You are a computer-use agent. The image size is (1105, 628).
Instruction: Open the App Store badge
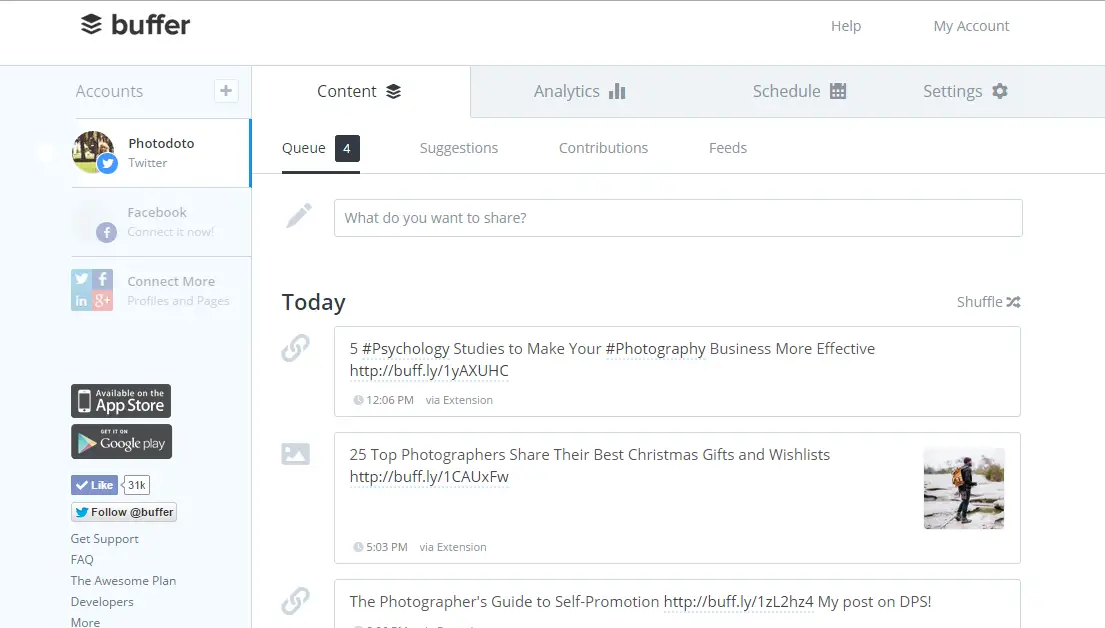pos(121,401)
